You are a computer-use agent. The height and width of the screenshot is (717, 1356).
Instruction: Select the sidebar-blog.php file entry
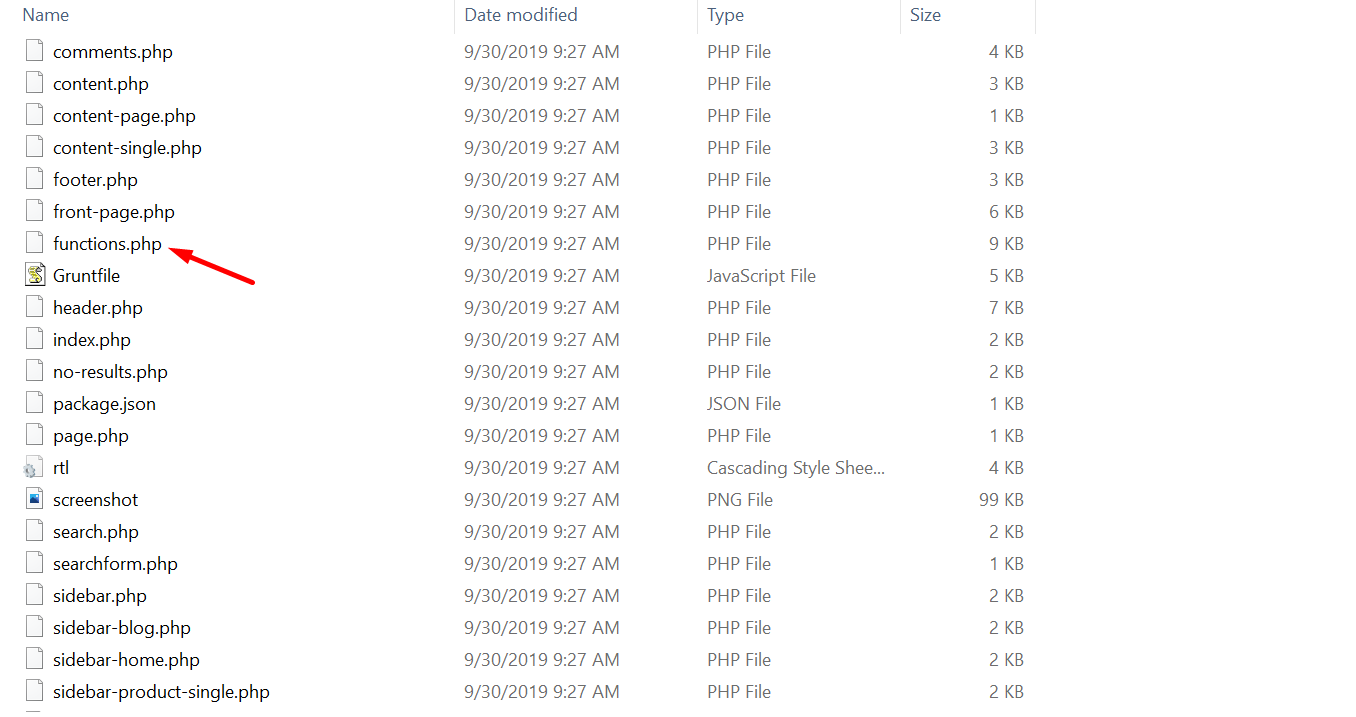tap(122, 628)
